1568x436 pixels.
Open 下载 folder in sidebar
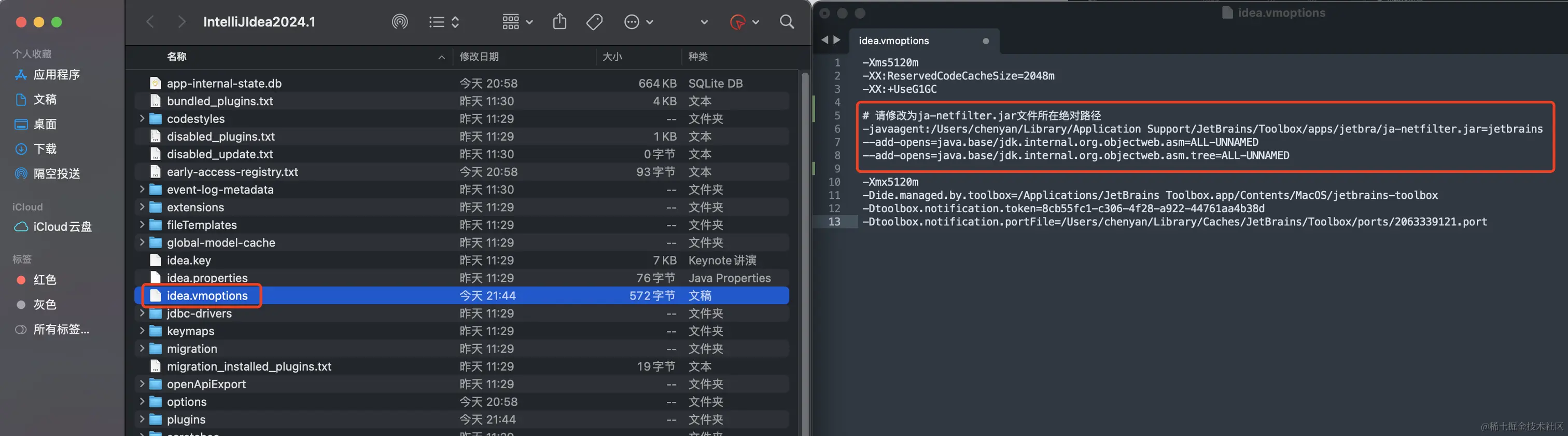tap(45, 149)
